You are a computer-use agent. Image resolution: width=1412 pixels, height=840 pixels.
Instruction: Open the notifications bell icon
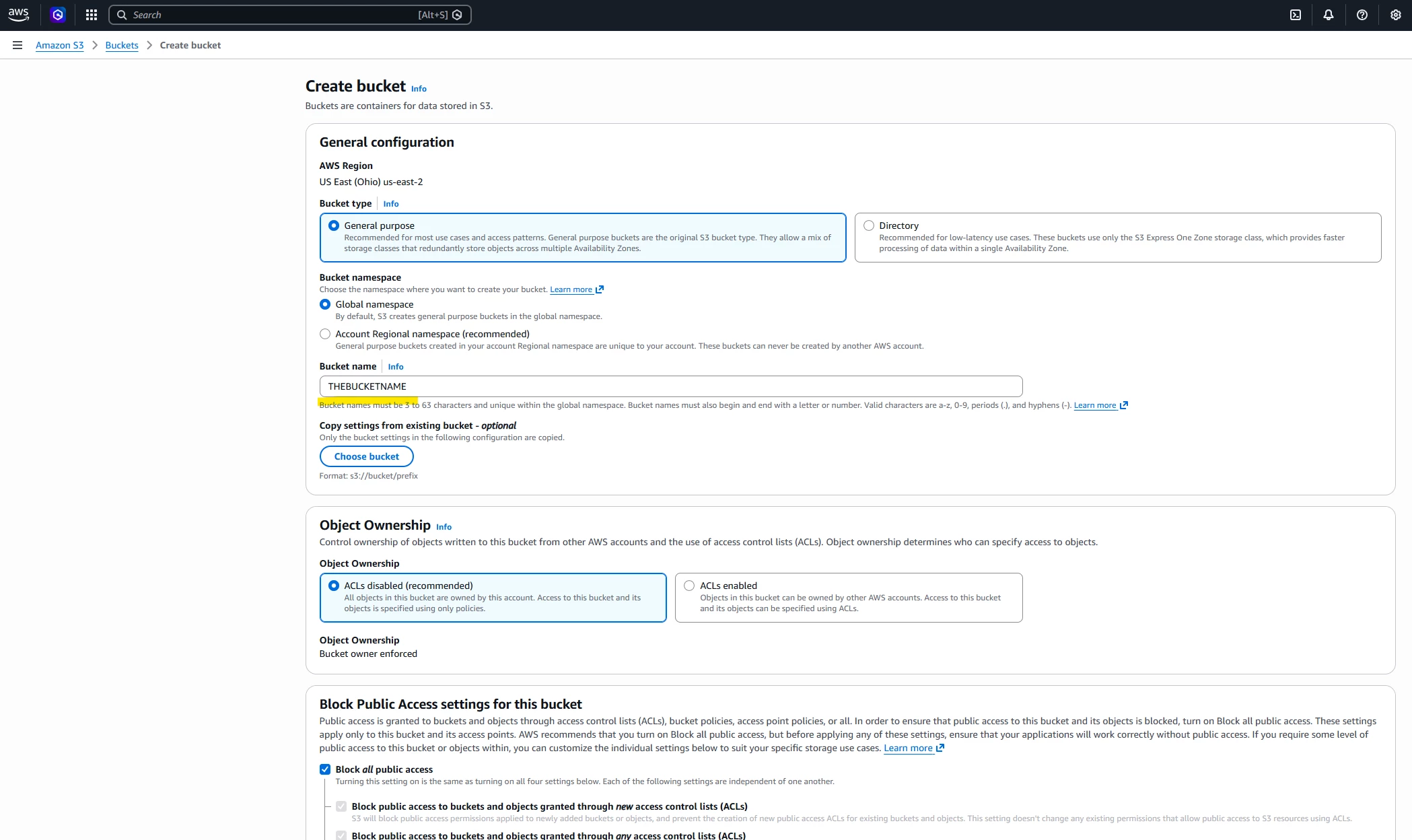coord(1329,15)
